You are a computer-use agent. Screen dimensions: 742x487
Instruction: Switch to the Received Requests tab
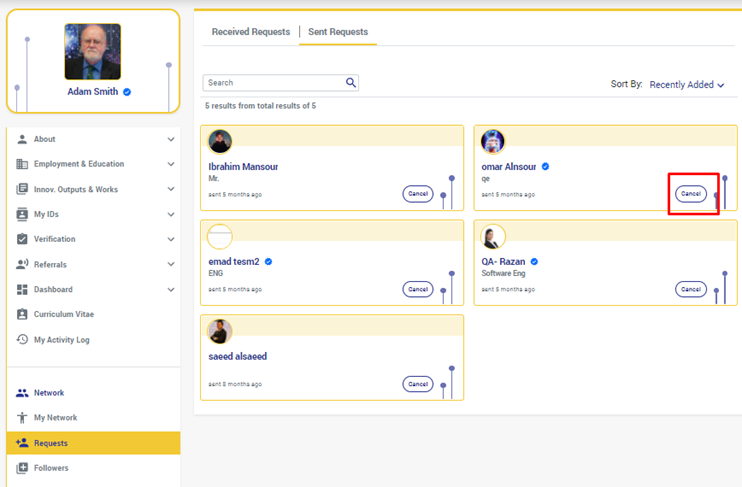coord(251,32)
